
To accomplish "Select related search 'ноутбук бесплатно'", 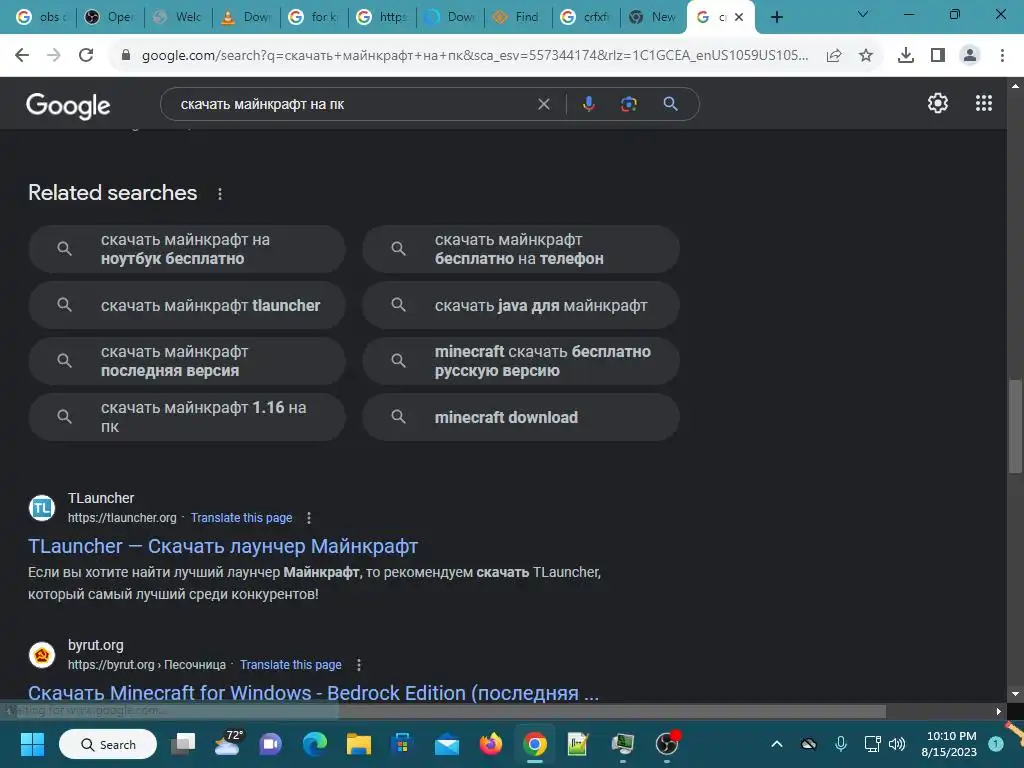I will click(187, 249).
